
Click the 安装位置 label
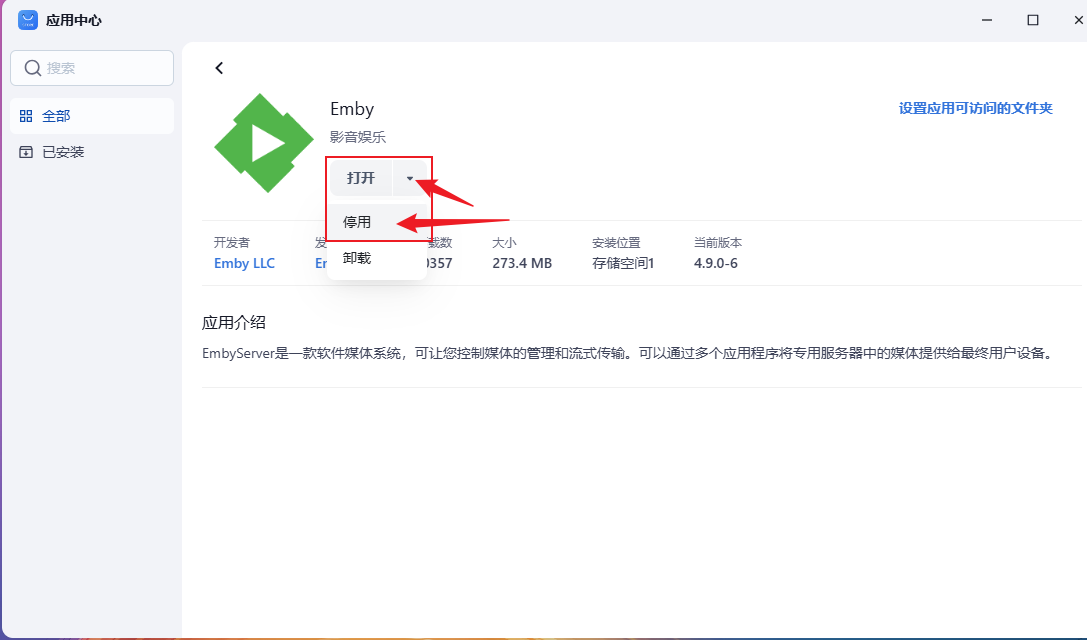tap(616, 243)
